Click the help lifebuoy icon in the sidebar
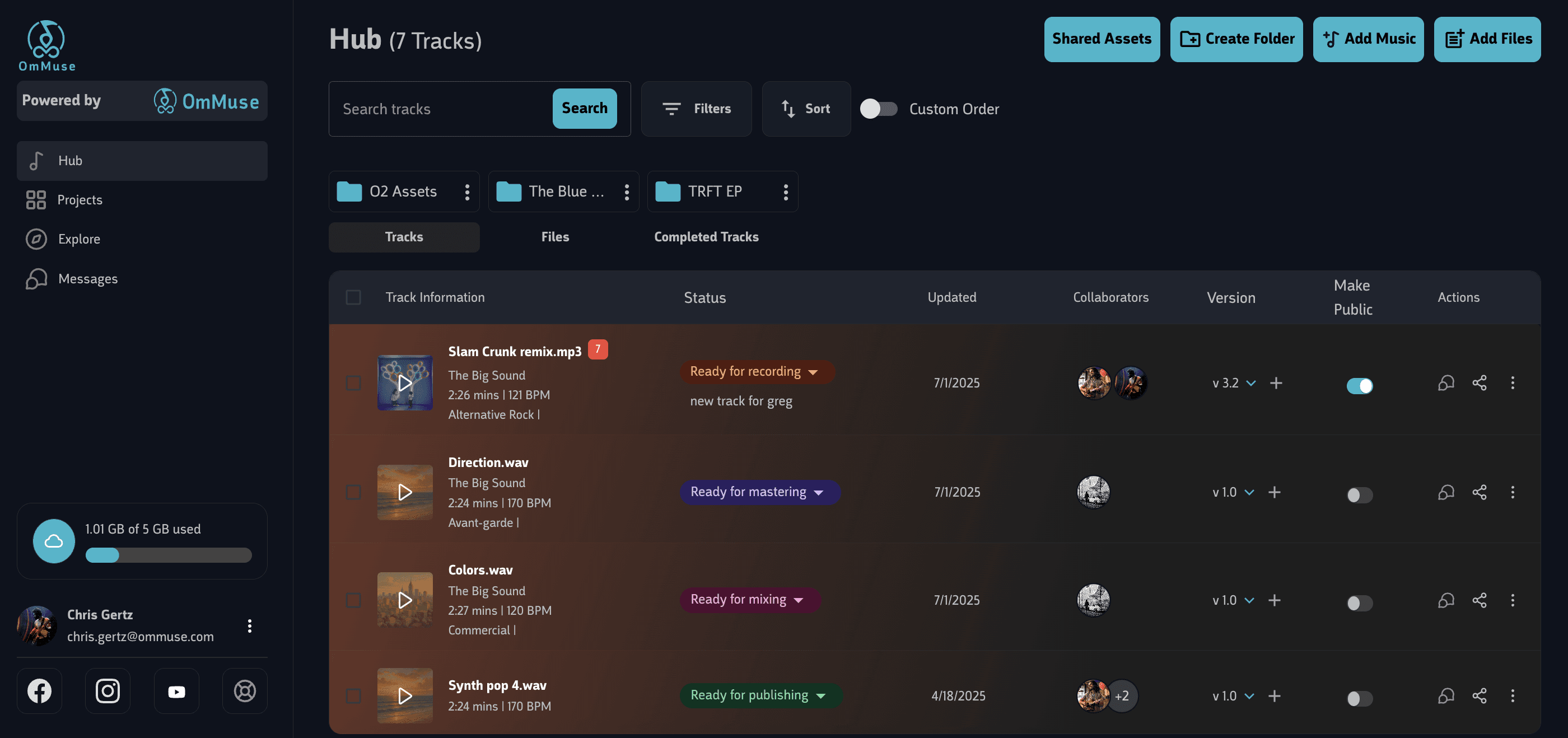This screenshot has height=738, width=1568. point(245,690)
